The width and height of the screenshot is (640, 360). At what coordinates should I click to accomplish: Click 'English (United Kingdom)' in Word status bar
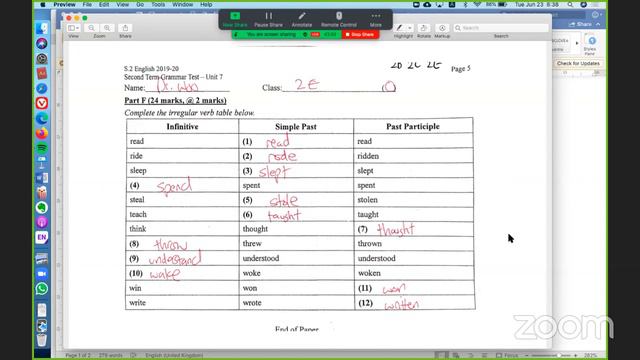pyautogui.click(x=174, y=356)
